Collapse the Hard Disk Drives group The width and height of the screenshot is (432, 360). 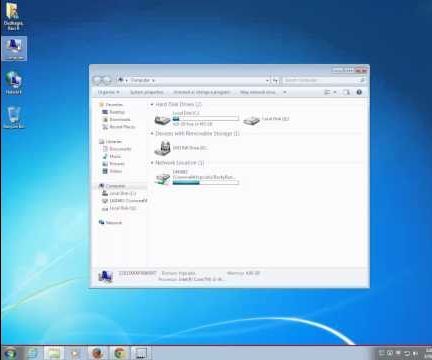pyautogui.click(x=152, y=104)
